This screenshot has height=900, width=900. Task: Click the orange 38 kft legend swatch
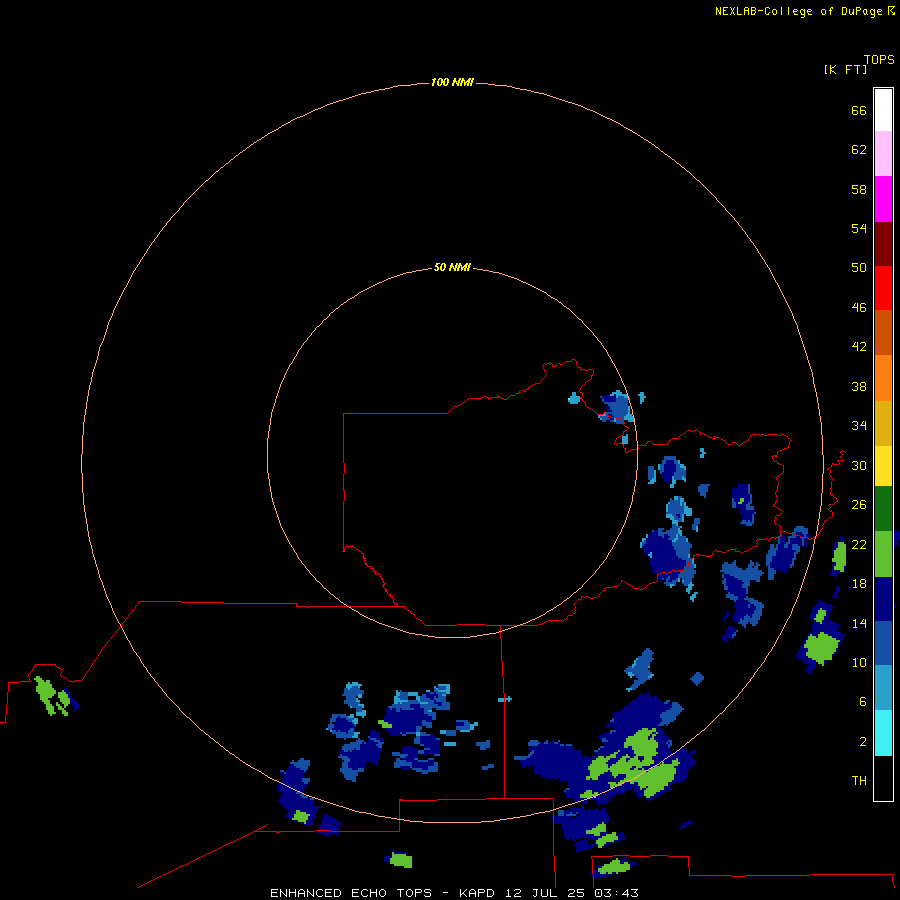click(x=883, y=378)
